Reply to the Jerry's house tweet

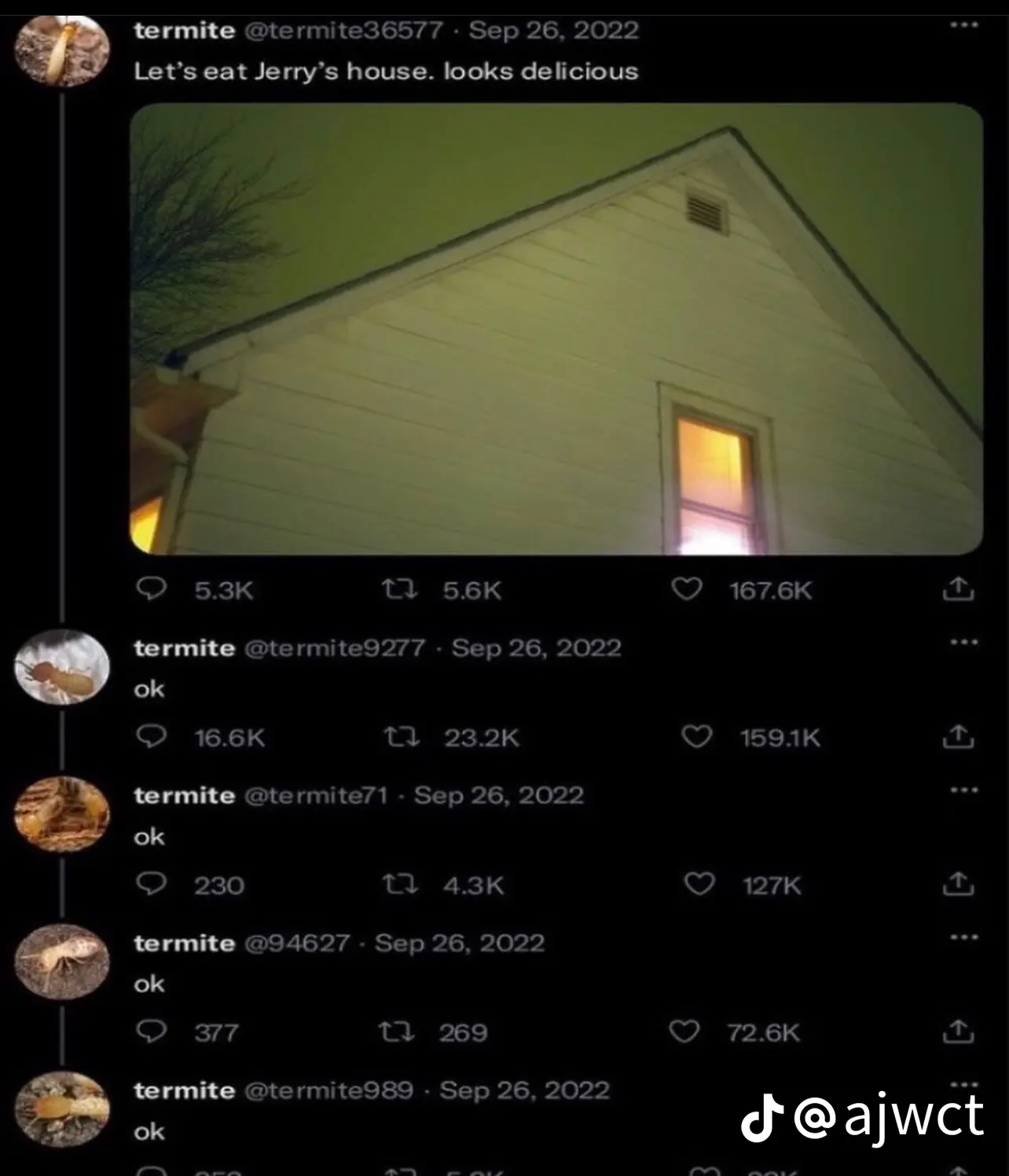pos(151,588)
